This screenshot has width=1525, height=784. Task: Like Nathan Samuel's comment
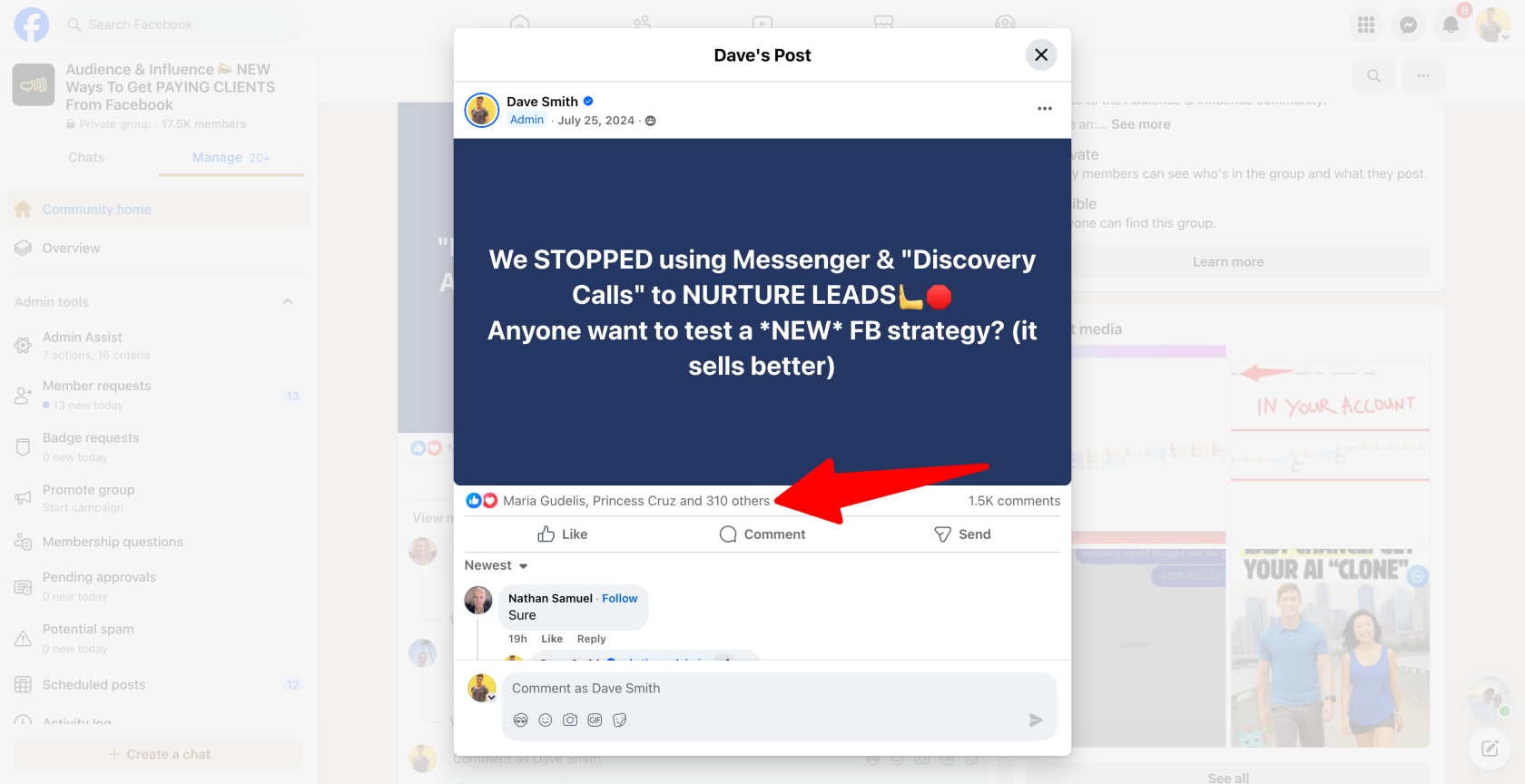pyautogui.click(x=552, y=639)
